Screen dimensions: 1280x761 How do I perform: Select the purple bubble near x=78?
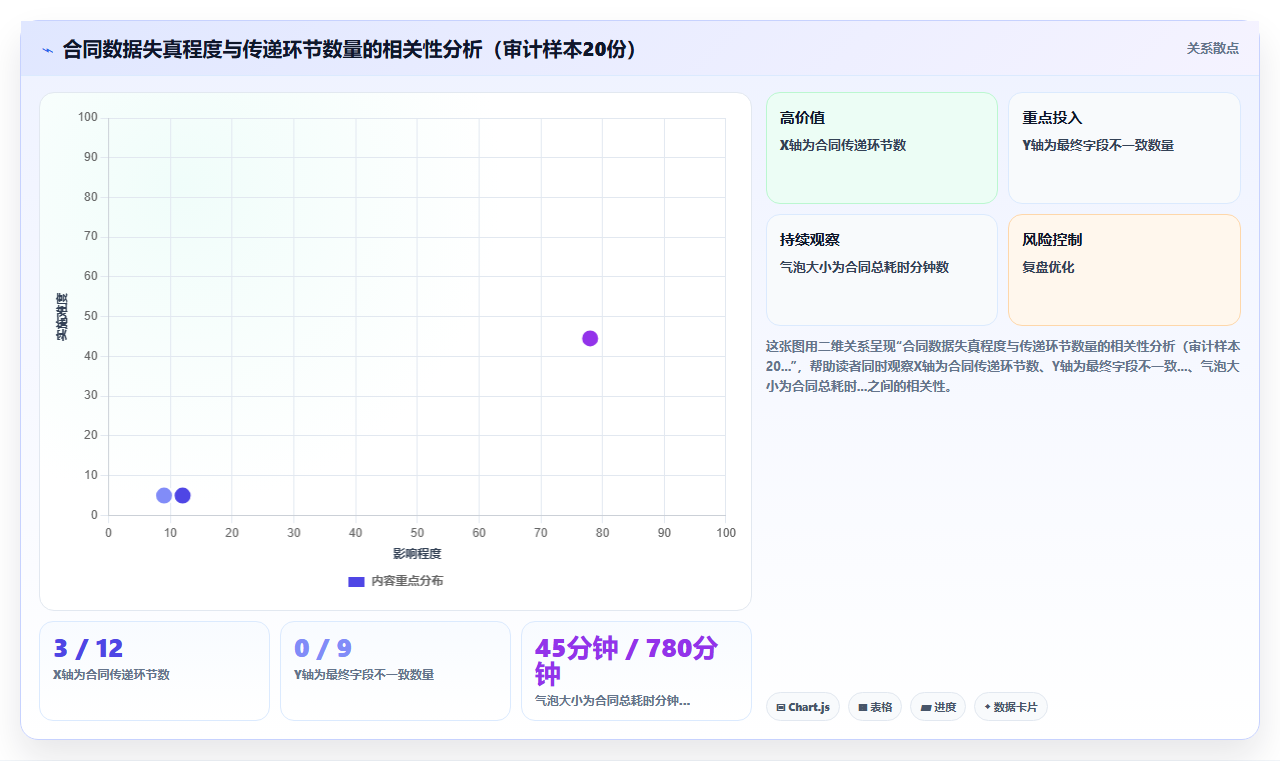(x=590, y=338)
